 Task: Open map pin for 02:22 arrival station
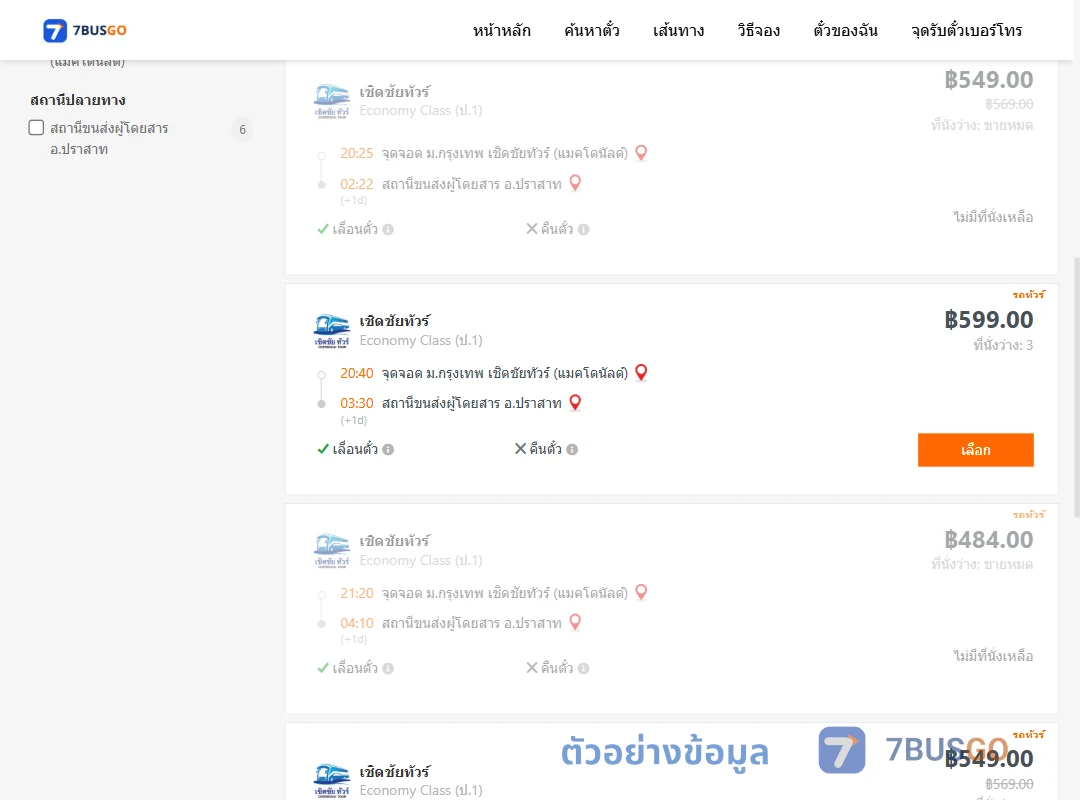tap(575, 183)
